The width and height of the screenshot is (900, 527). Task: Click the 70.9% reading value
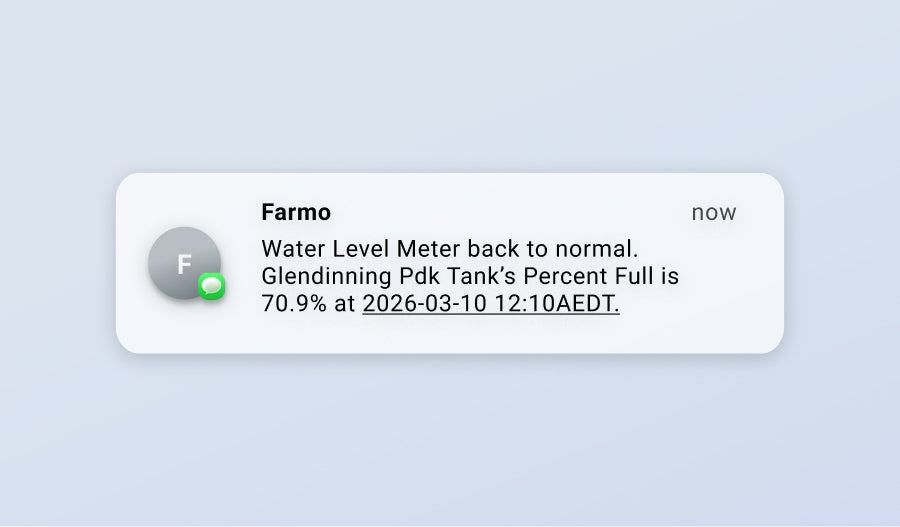293,304
